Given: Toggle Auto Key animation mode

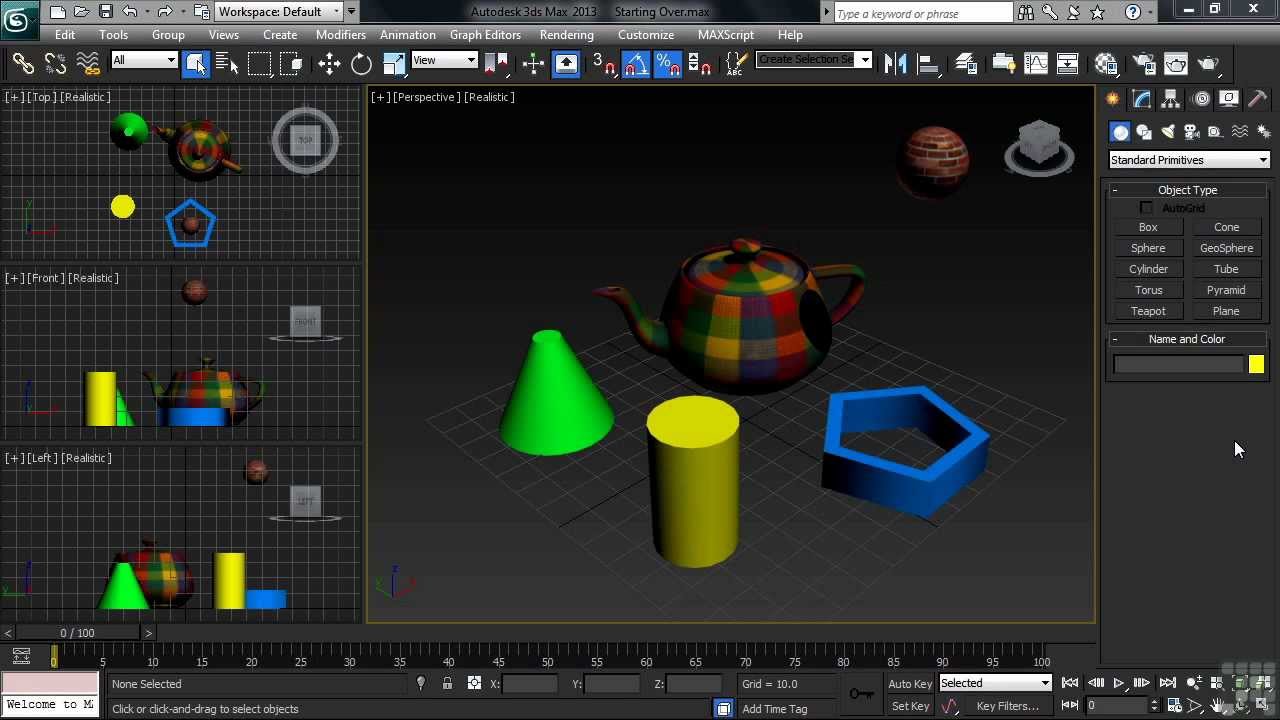Looking at the screenshot, I should [x=910, y=684].
